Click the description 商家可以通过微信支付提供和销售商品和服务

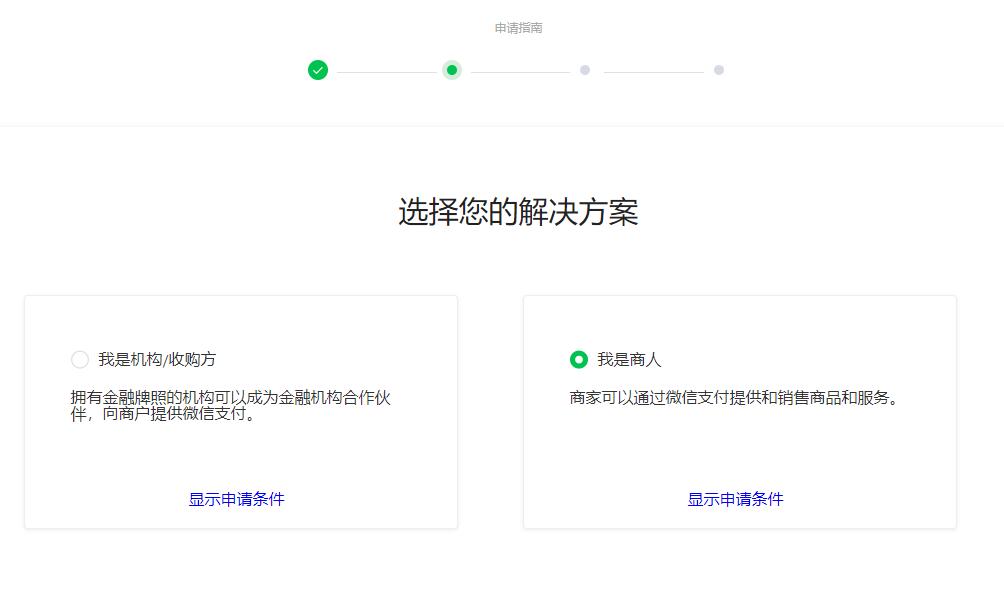(x=734, y=398)
